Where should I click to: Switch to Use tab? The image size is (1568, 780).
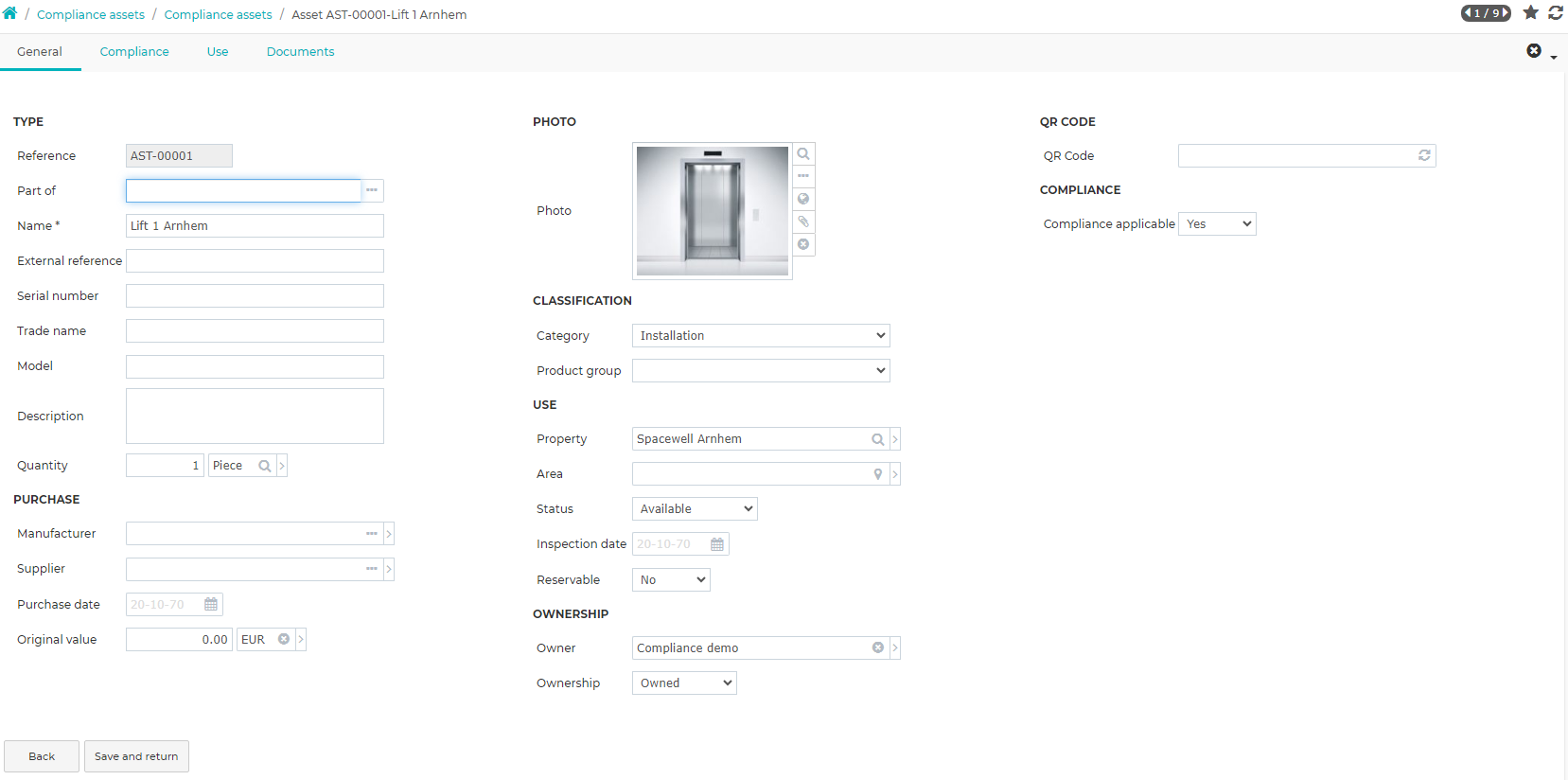(218, 52)
